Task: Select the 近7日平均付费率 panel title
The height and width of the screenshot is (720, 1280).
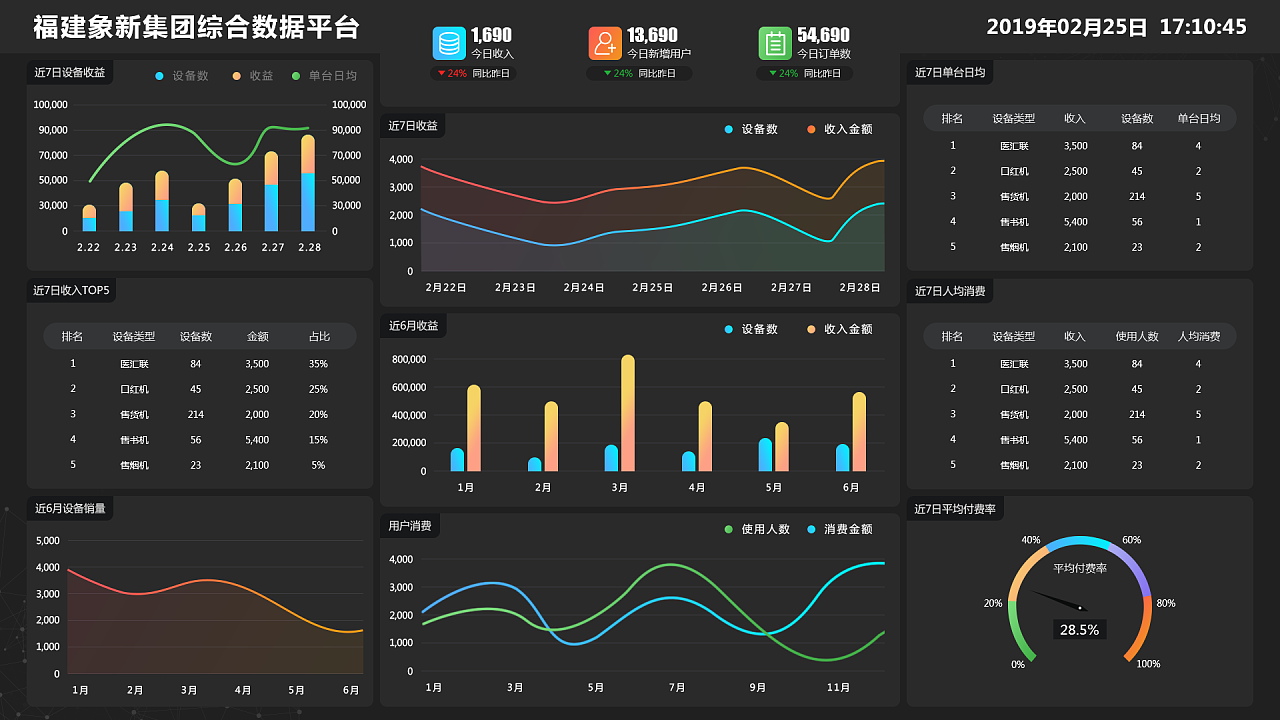Action: [x=955, y=509]
